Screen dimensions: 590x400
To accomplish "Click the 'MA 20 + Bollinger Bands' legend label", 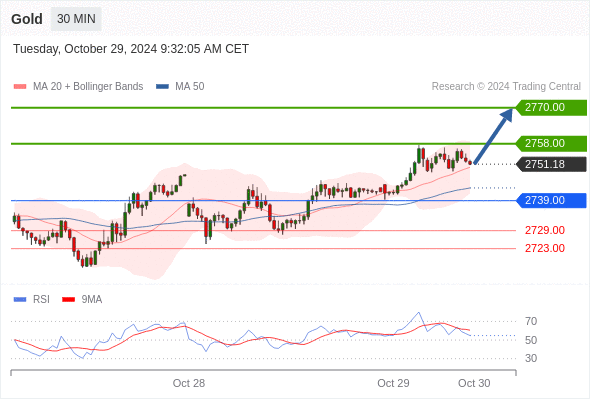I will (x=88, y=87).
